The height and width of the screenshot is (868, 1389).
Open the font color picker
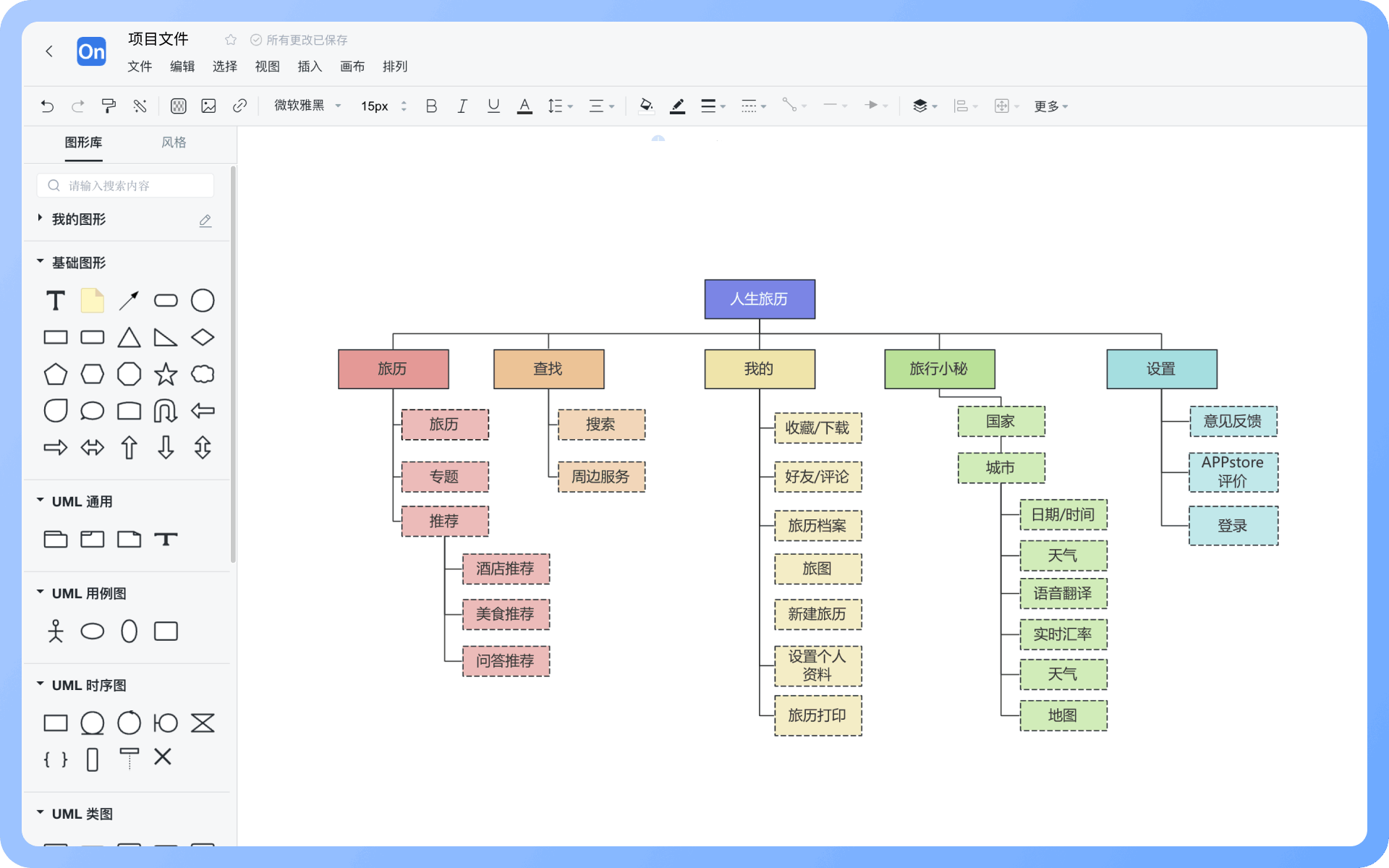[x=524, y=106]
